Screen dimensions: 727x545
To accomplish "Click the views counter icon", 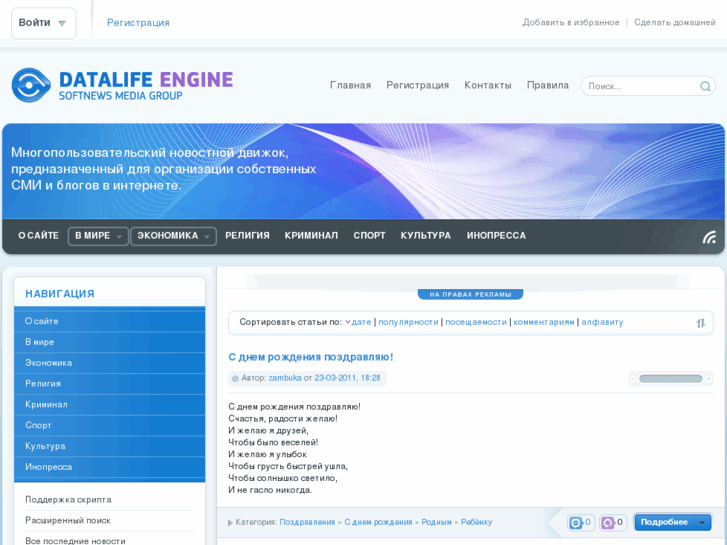I will point(576,523).
